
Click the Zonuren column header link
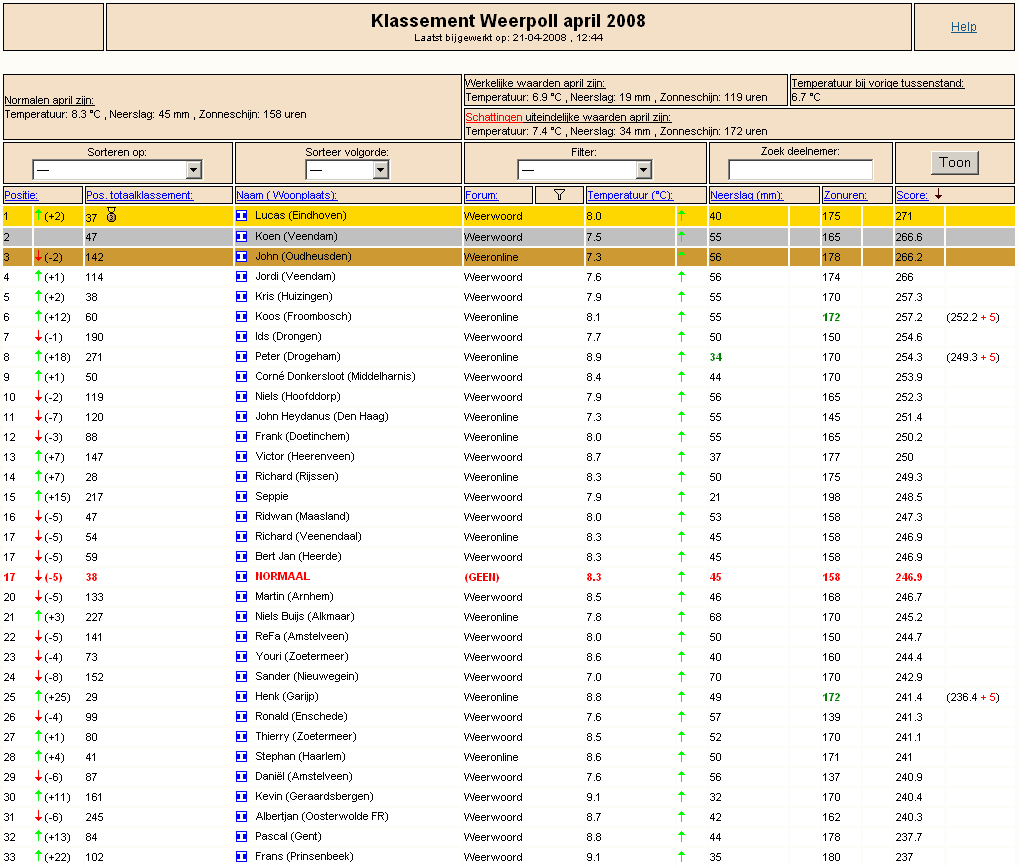(x=845, y=195)
